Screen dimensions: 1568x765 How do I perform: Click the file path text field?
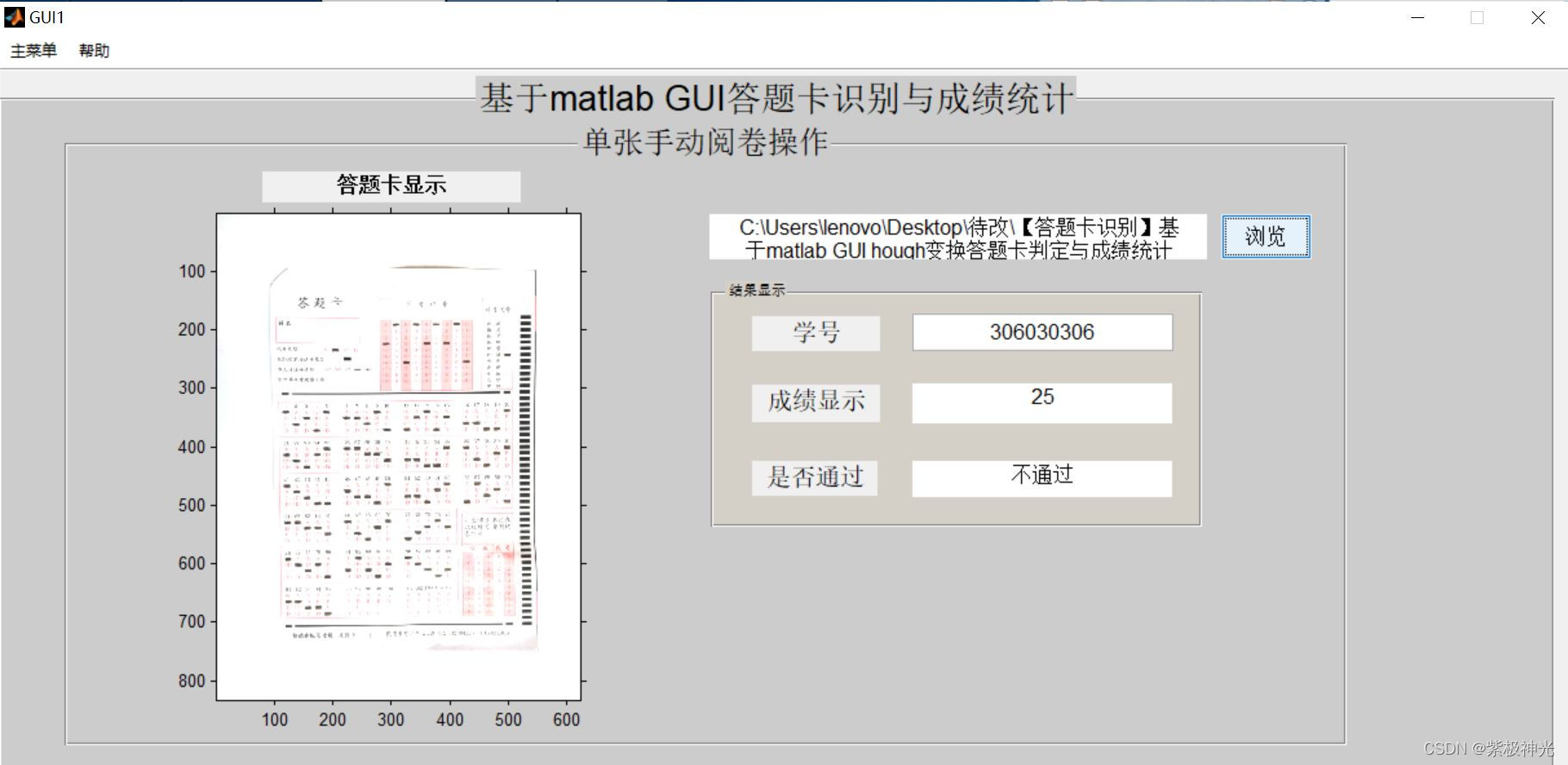pos(957,237)
